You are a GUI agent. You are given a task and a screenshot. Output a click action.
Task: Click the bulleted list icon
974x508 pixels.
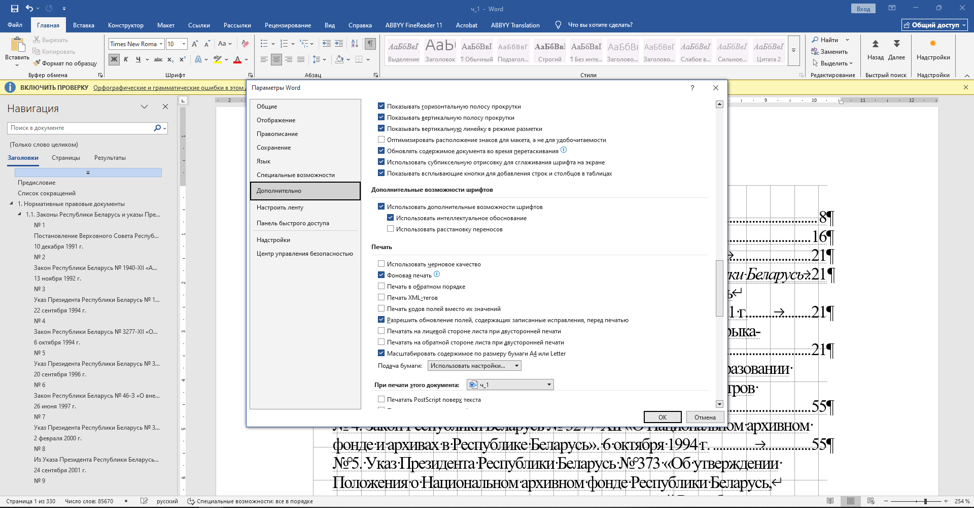point(264,43)
